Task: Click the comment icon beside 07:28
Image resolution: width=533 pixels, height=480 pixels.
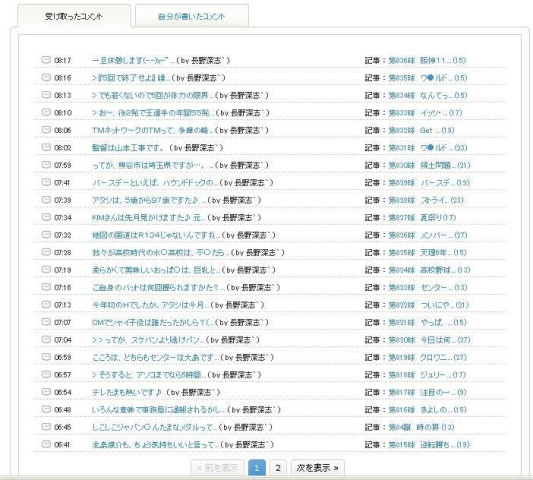Action: coord(46,252)
